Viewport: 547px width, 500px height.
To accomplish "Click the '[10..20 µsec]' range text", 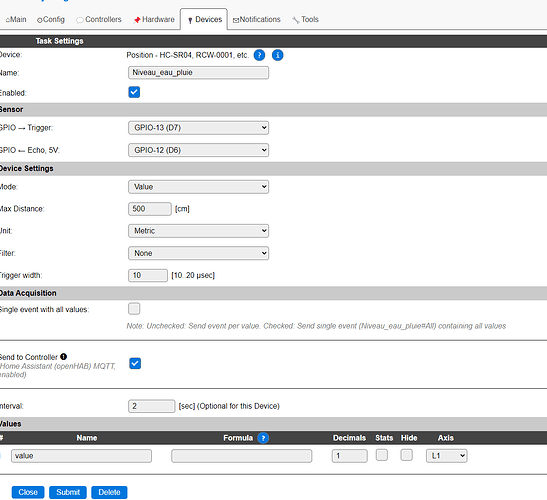I will pyautogui.click(x=193, y=275).
